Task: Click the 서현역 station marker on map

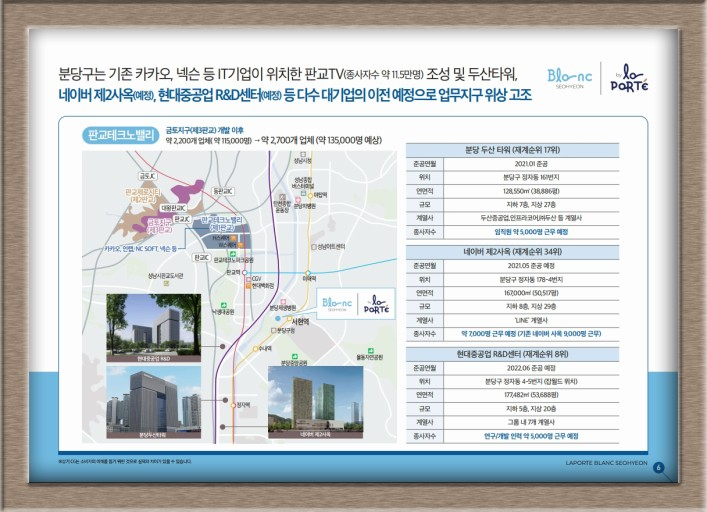Action: (289, 319)
